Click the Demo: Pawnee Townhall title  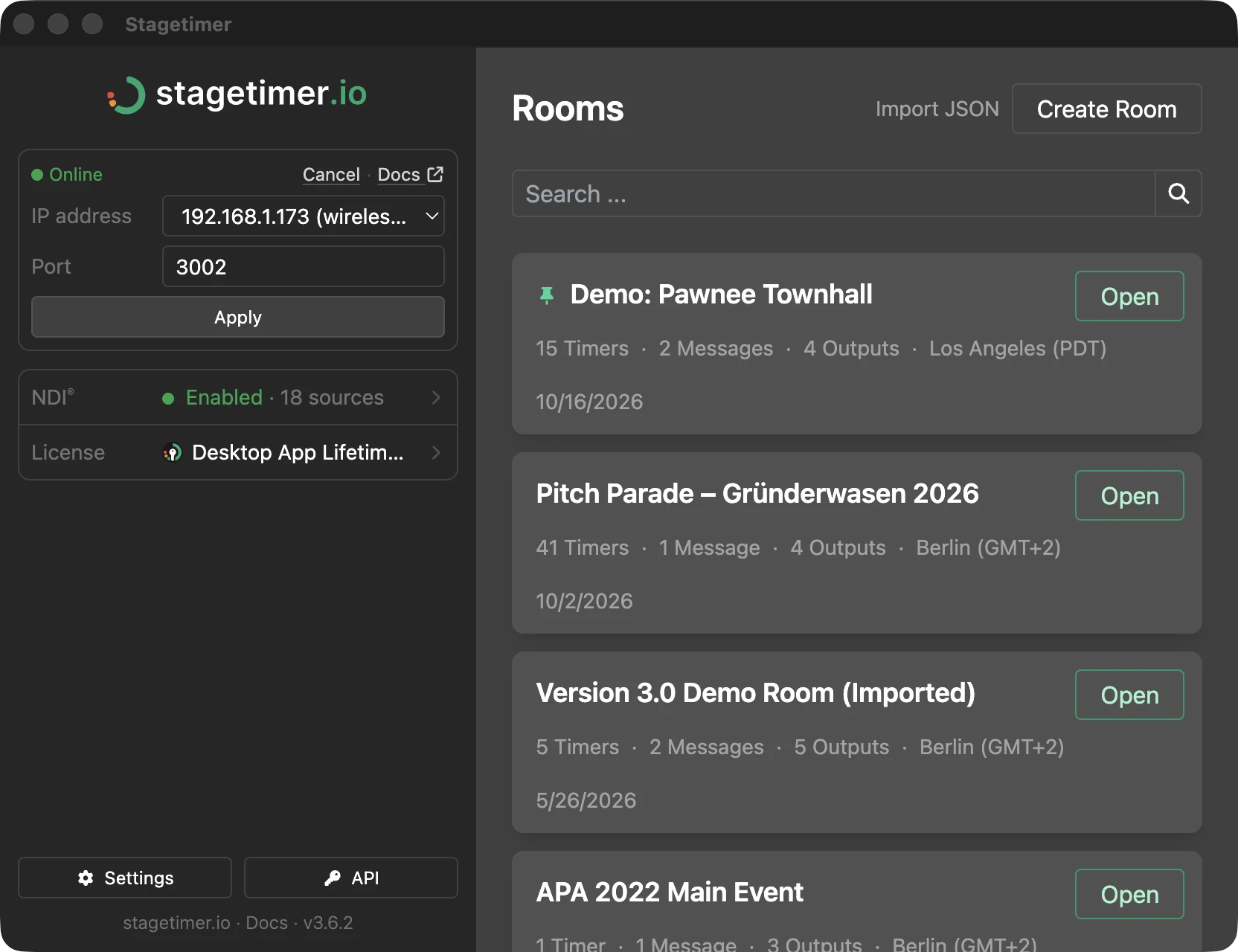tap(721, 295)
